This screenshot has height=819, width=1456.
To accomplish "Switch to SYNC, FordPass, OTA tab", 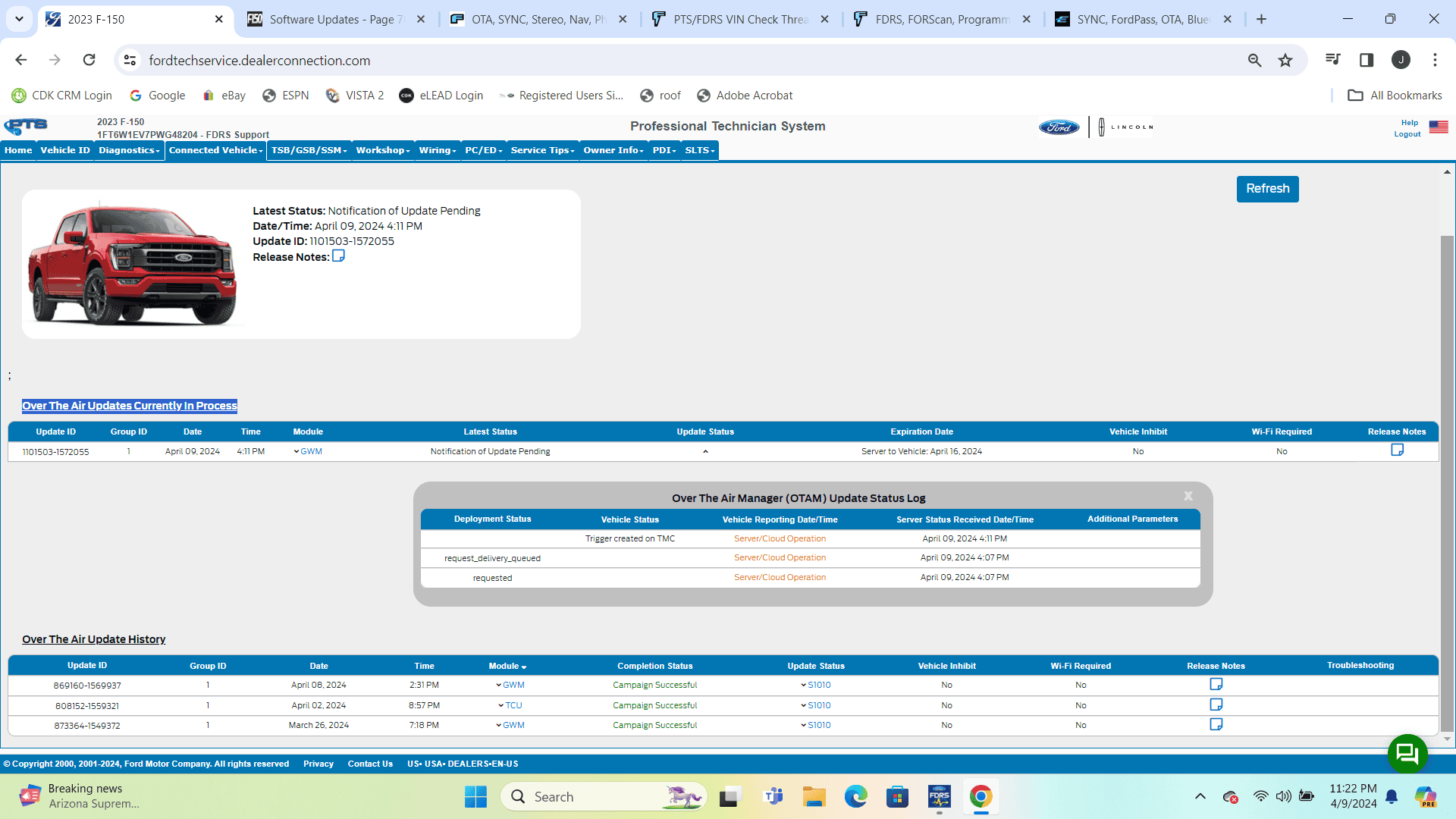I will pos(1144,19).
